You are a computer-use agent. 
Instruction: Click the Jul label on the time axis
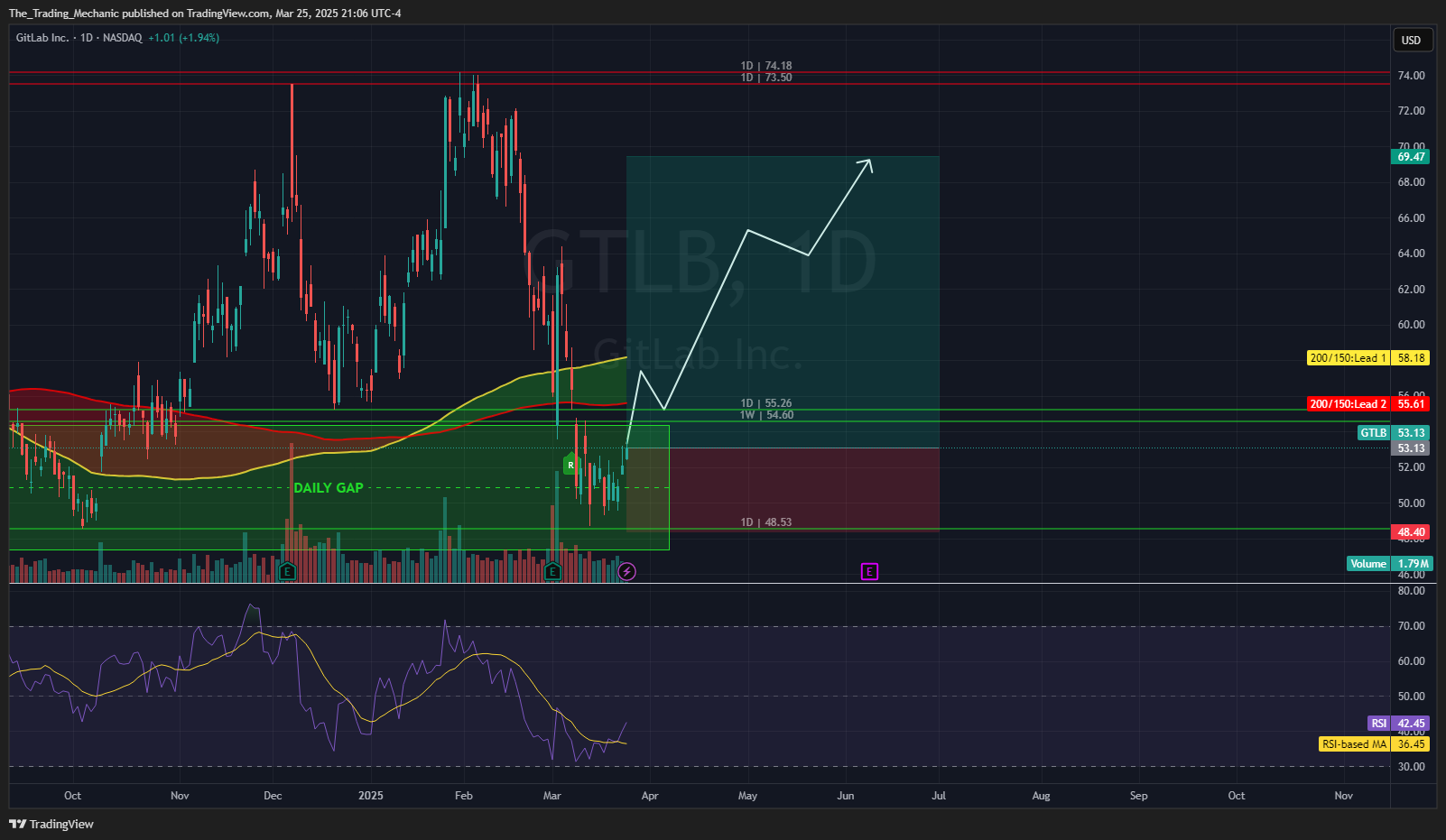coord(939,796)
